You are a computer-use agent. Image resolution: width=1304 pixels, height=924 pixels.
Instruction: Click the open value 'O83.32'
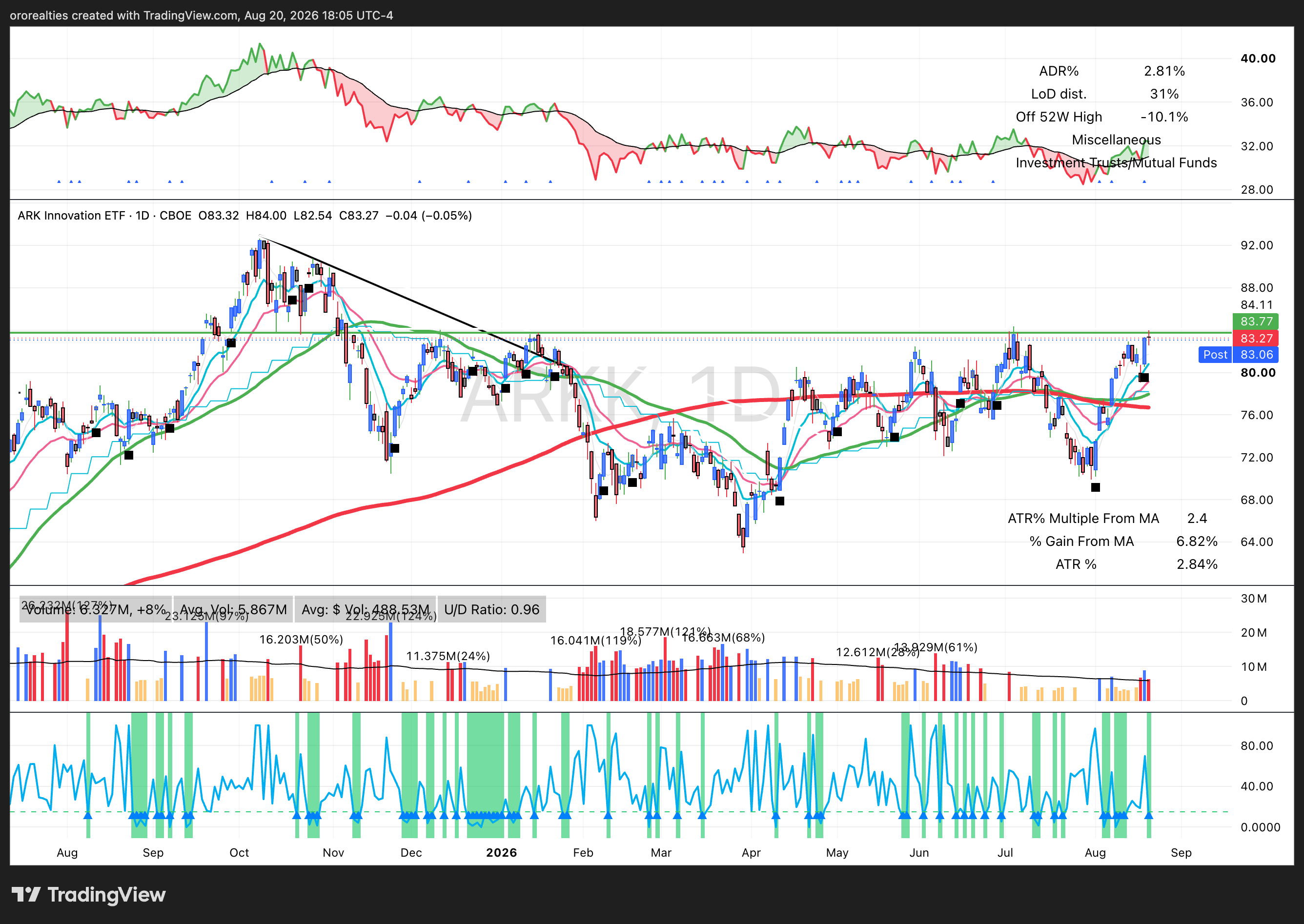click(x=219, y=216)
